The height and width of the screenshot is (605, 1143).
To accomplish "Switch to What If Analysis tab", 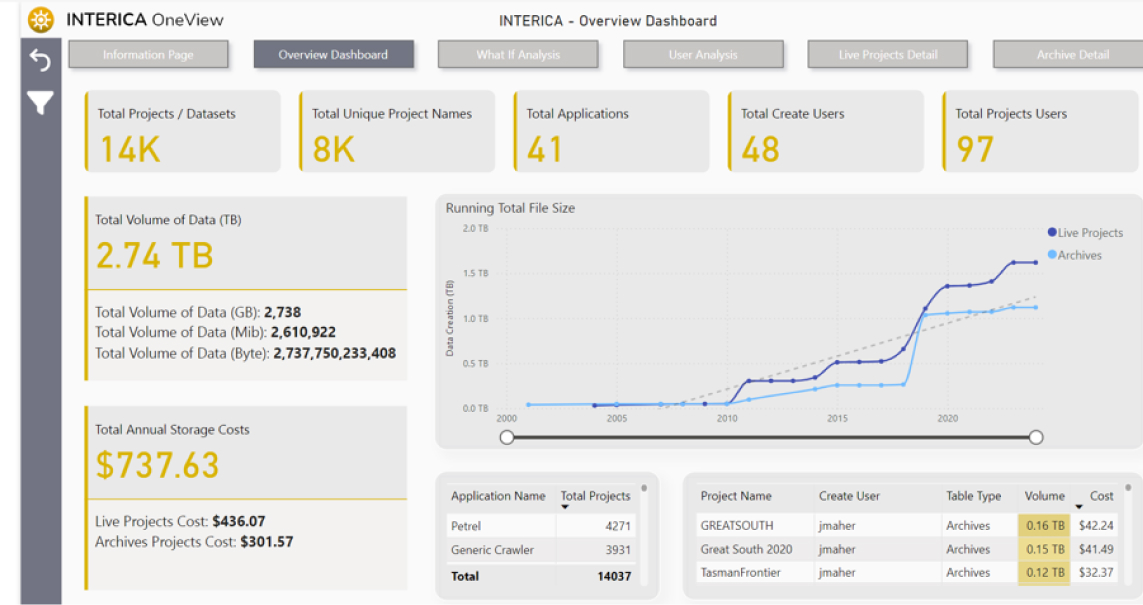I will tap(518, 55).
